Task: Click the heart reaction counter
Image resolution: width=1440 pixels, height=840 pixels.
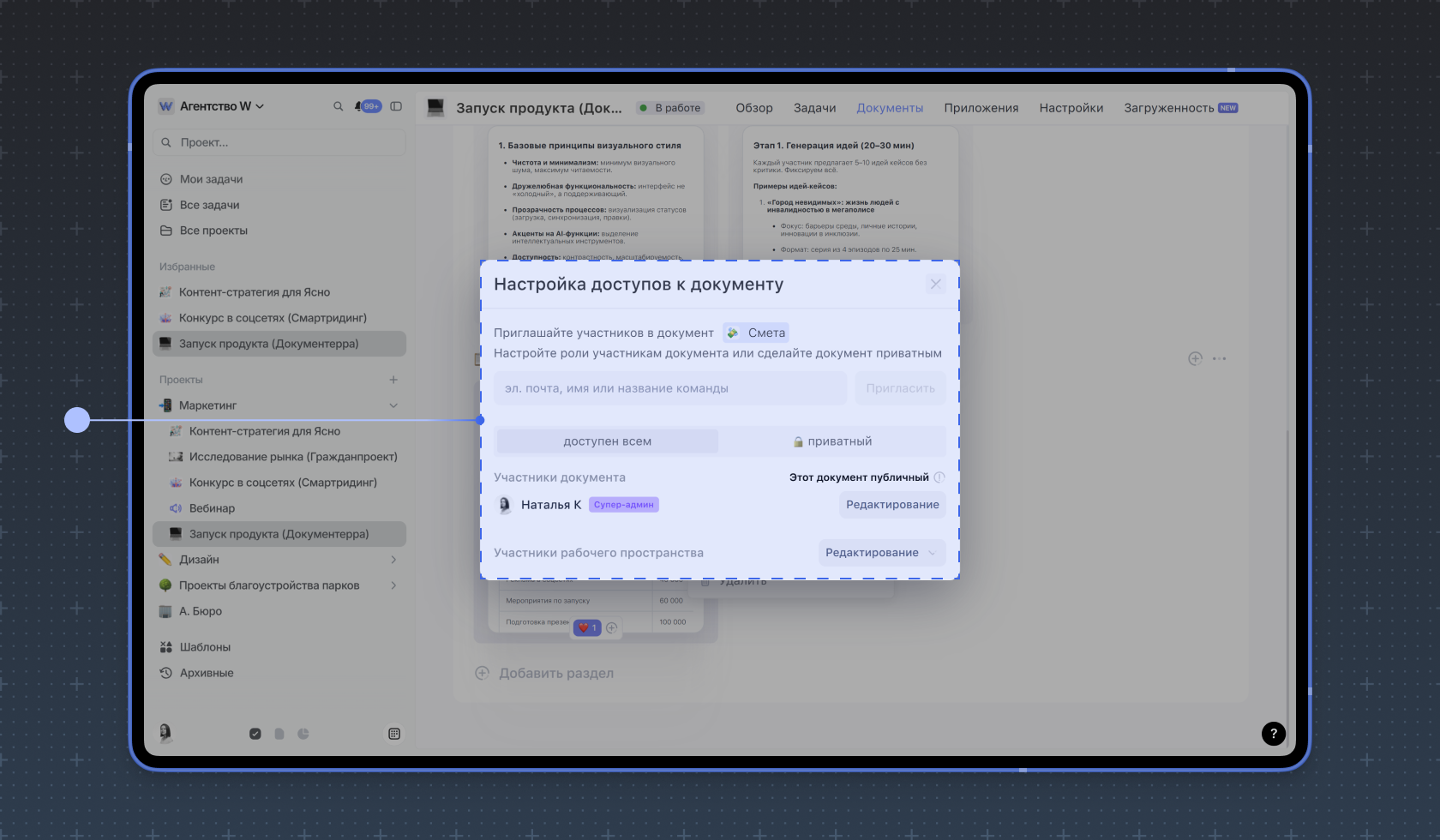Action: point(587,627)
